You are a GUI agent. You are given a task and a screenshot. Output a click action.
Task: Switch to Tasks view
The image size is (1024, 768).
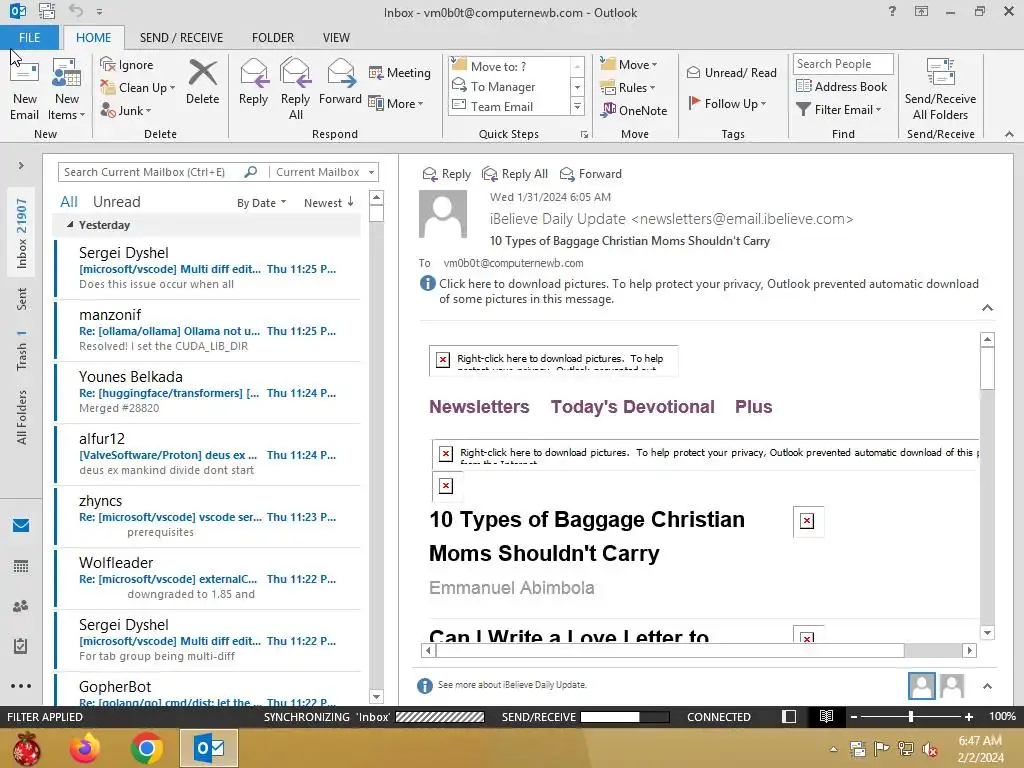[x=21, y=646]
